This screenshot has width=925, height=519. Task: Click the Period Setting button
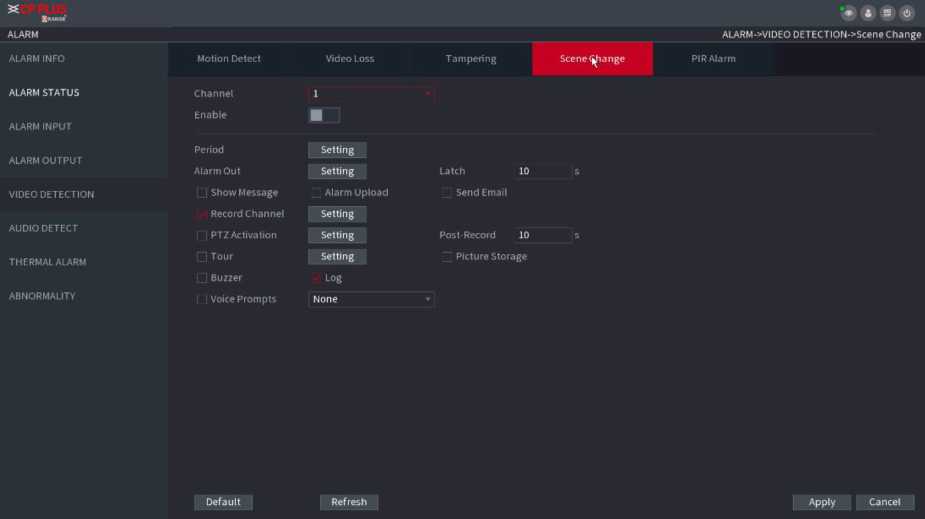pyautogui.click(x=337, y=150)
